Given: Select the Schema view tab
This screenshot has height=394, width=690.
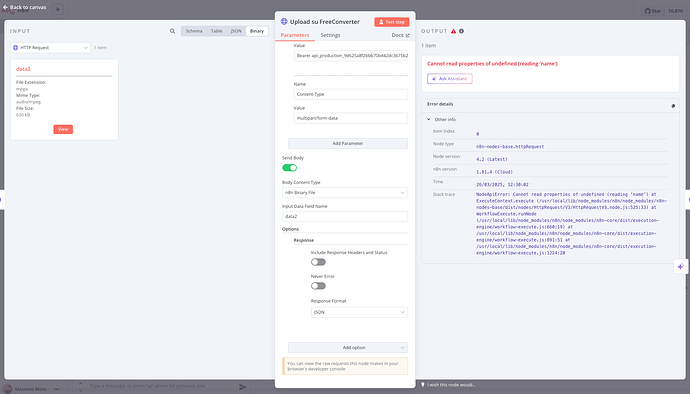Looking at the screenshot, I should click(x=194, y=31).
